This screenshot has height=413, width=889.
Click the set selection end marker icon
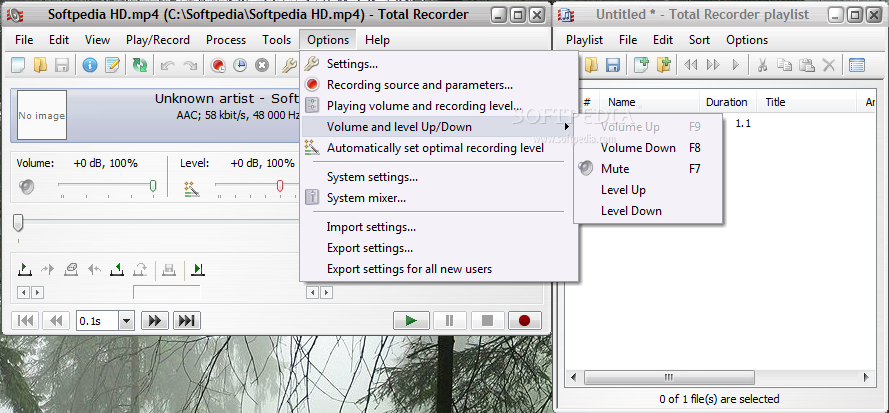point(117,269)
